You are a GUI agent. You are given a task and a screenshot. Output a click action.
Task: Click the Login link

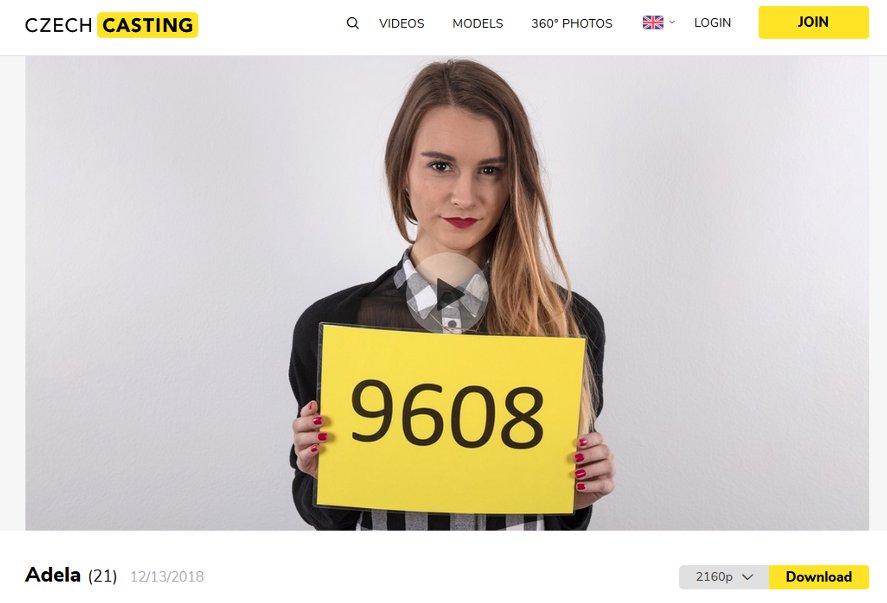point(712,23)
